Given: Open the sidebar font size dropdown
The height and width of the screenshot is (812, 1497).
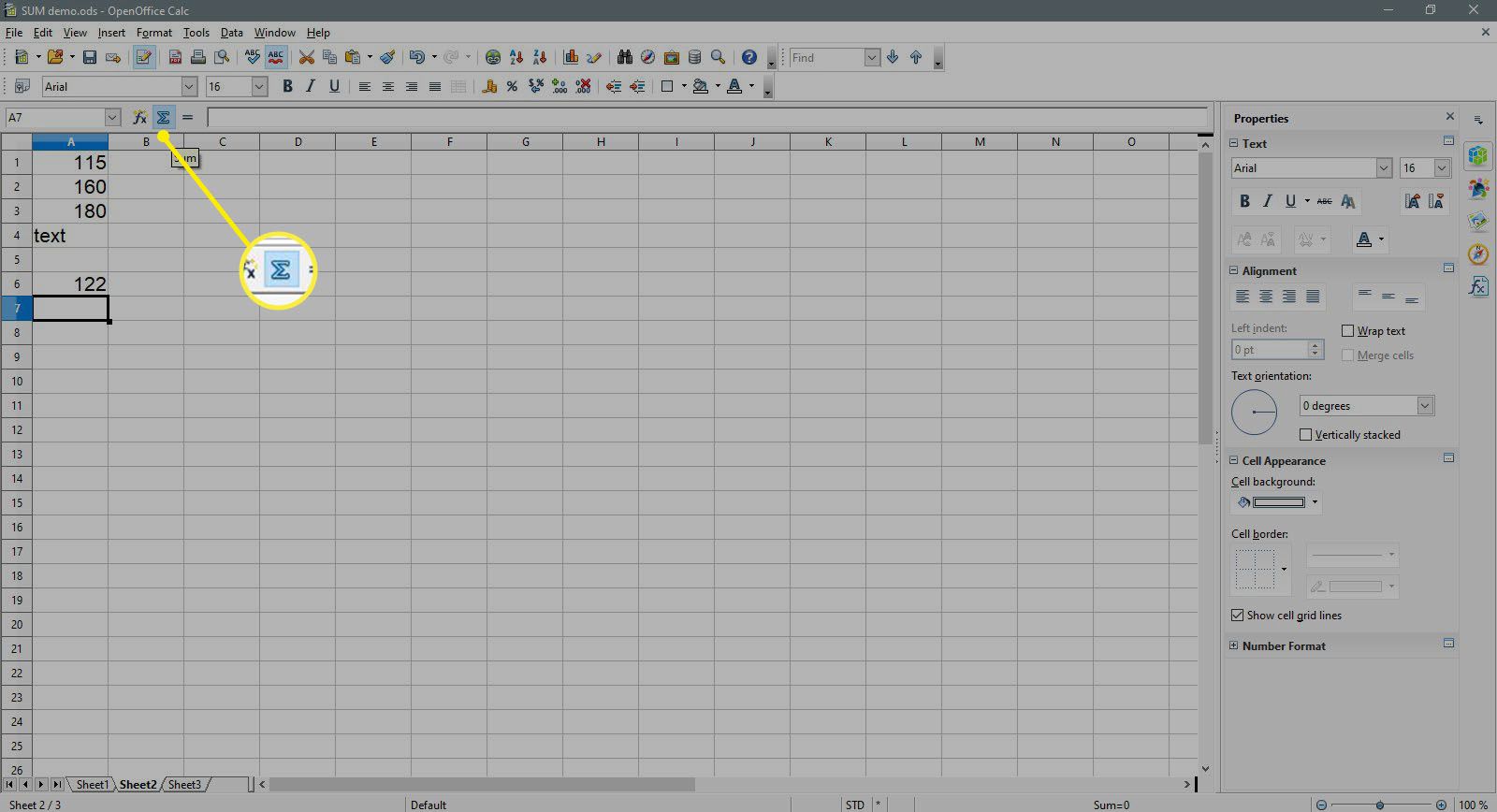Looking at the screenshot, I should [x=1442, y=167].
